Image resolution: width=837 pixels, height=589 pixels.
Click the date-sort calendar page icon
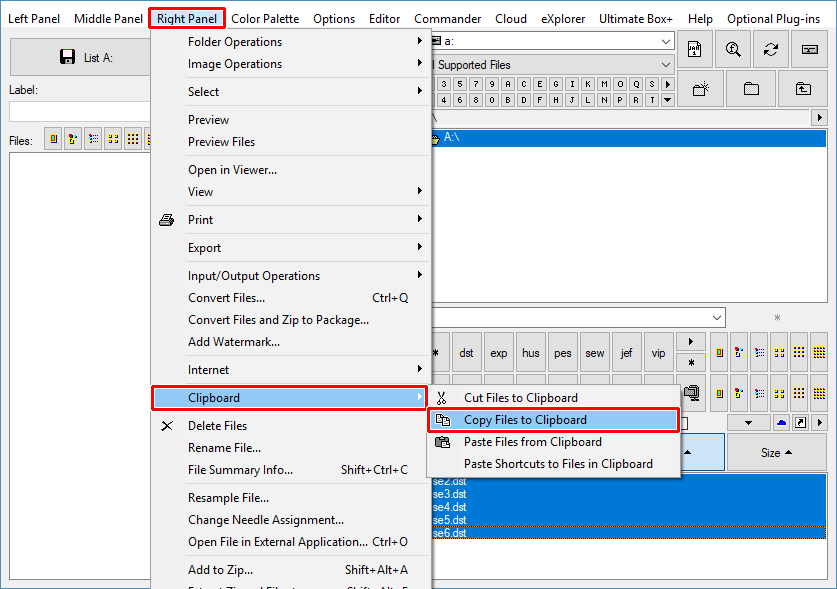694,50
